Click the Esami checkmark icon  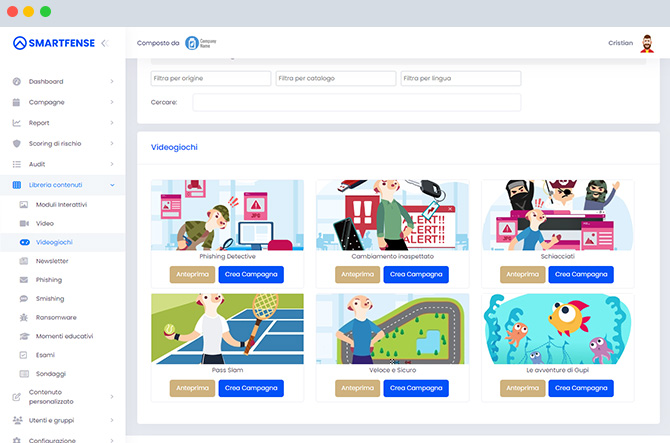pos(24,355)
